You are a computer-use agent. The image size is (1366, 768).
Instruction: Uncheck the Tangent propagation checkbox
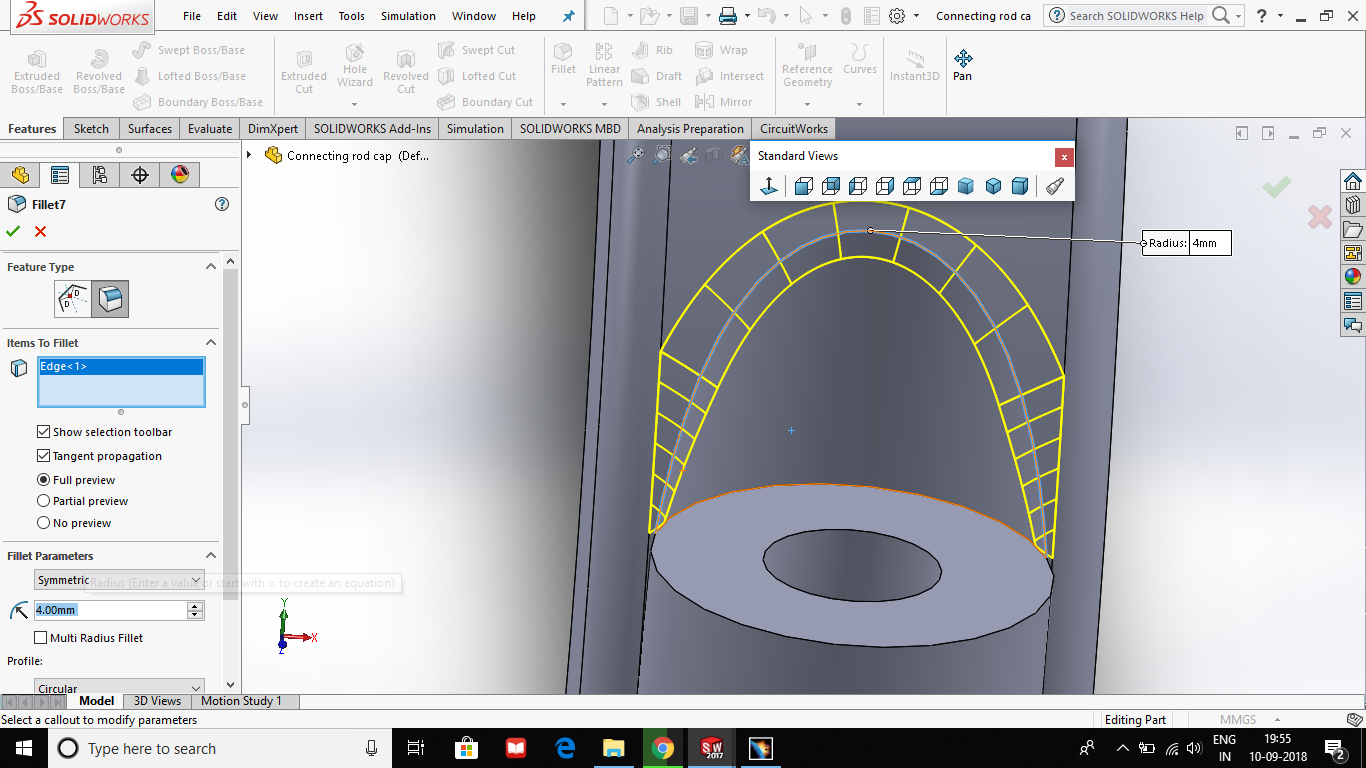click(42, 455)
